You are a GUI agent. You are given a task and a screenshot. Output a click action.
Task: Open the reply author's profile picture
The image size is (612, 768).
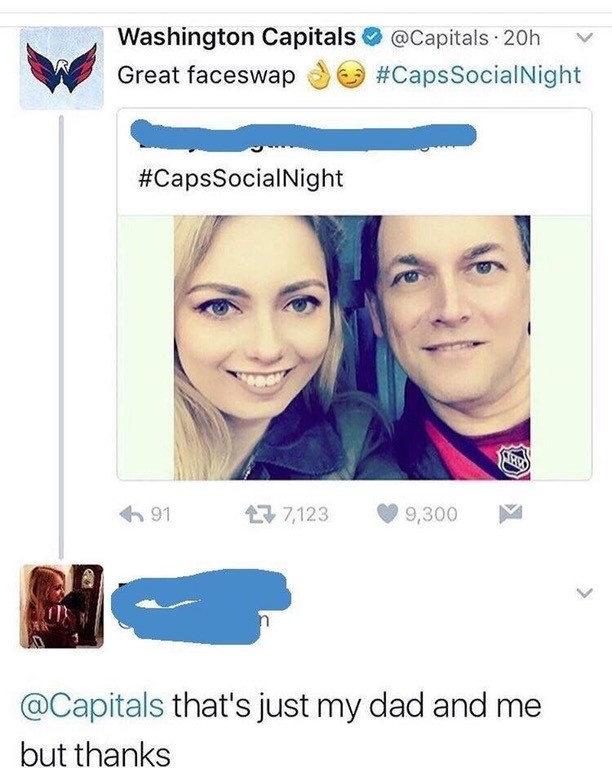(x=61, y=606)
